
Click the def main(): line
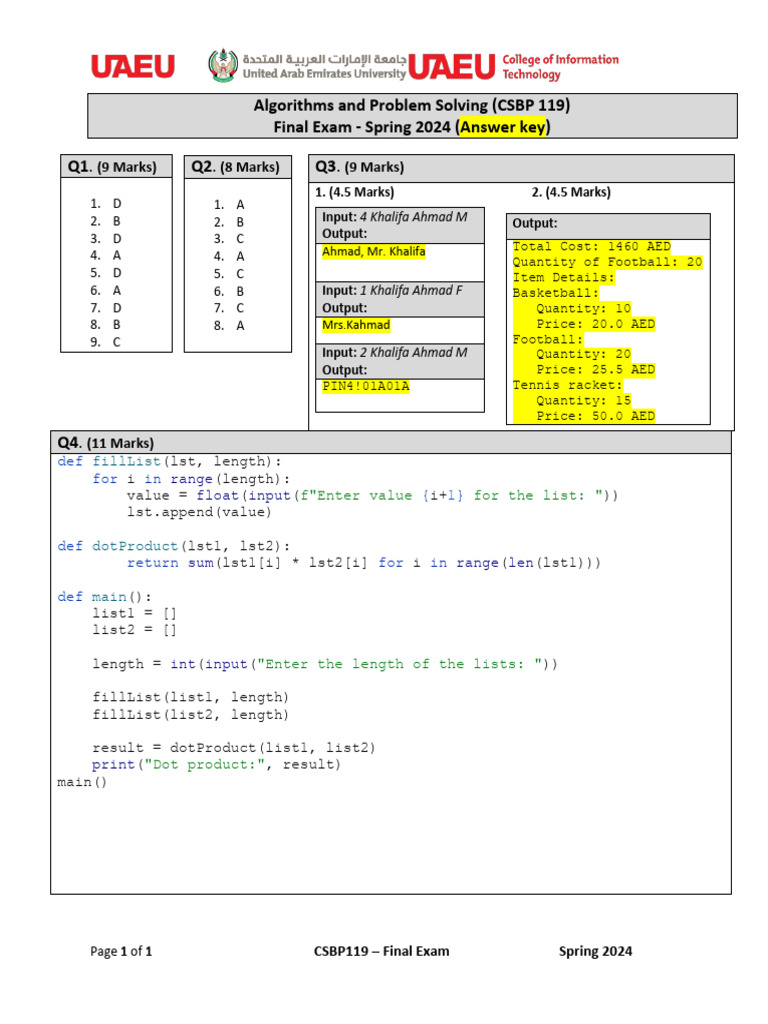(x=104, y=597)
